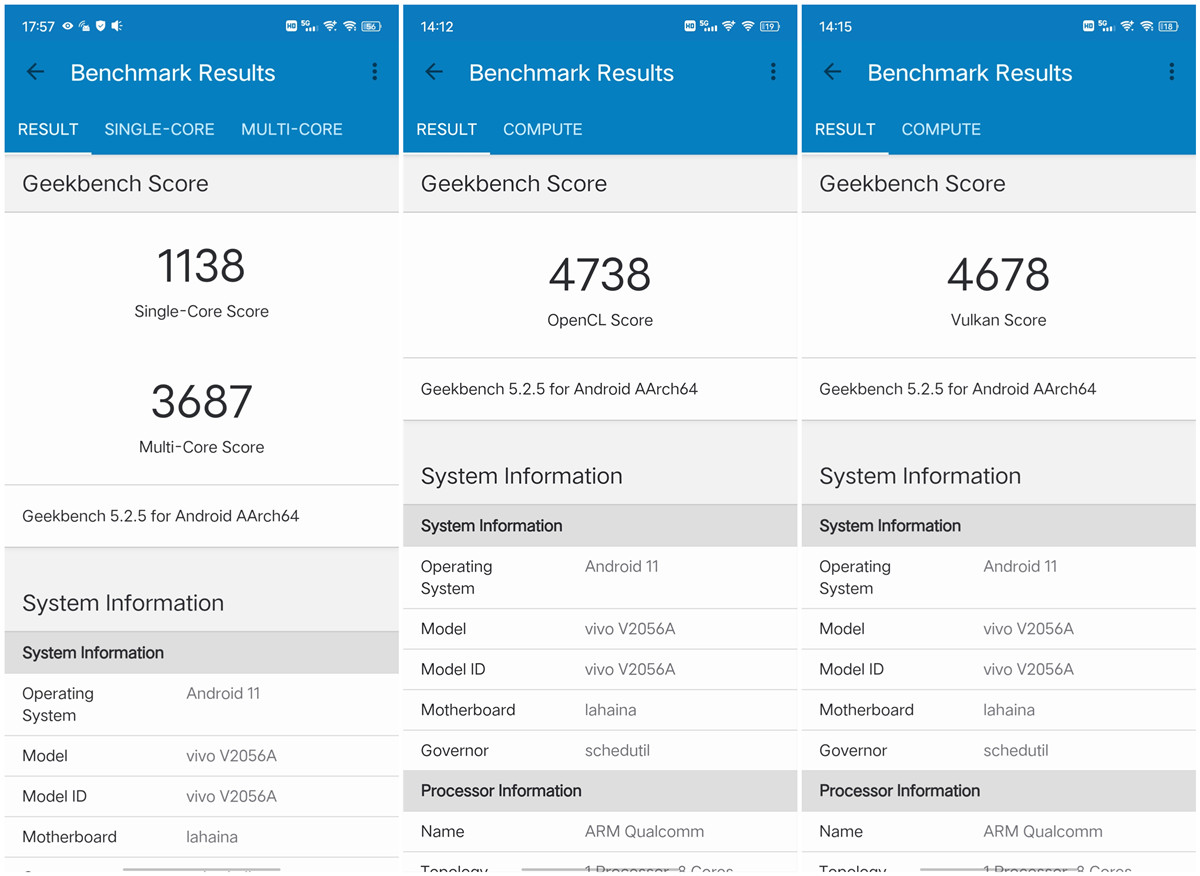The width and height of the screenshot is (1200, 876).
Task: Tap Geekbench version text on the Vulkan results screen
Action: pos(958,389)
